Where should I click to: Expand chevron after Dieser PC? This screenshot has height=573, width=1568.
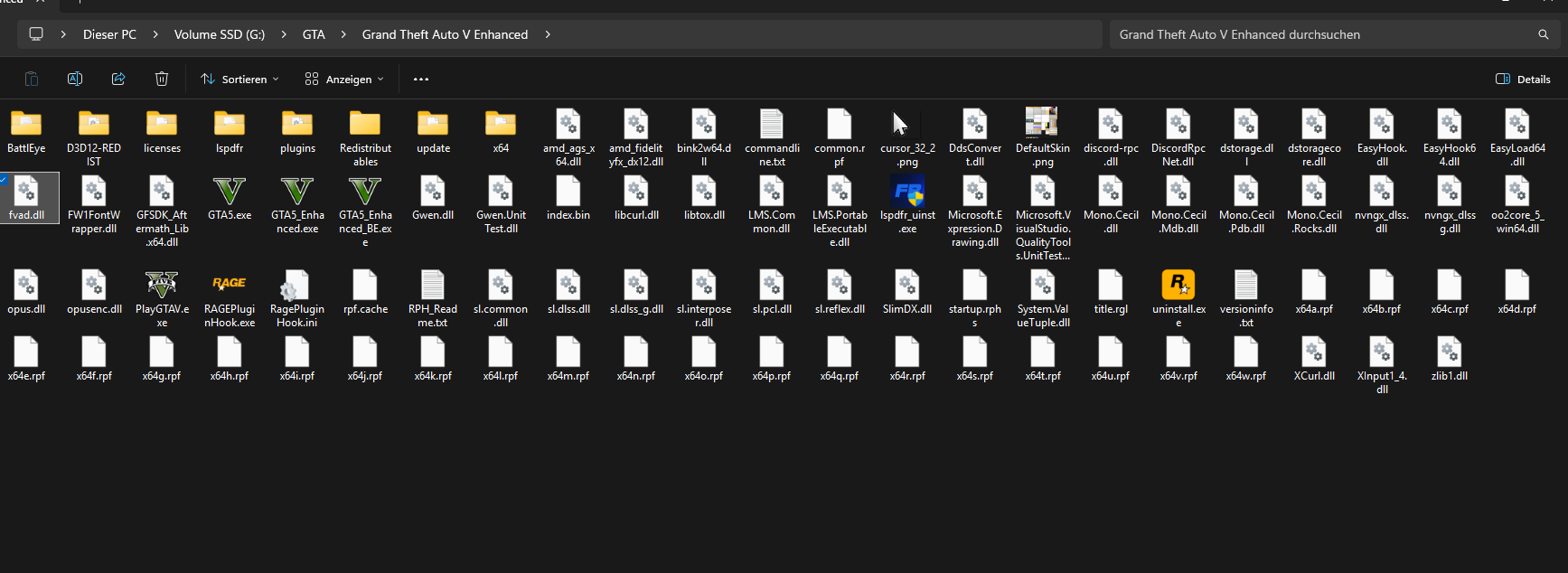[155, 34]
